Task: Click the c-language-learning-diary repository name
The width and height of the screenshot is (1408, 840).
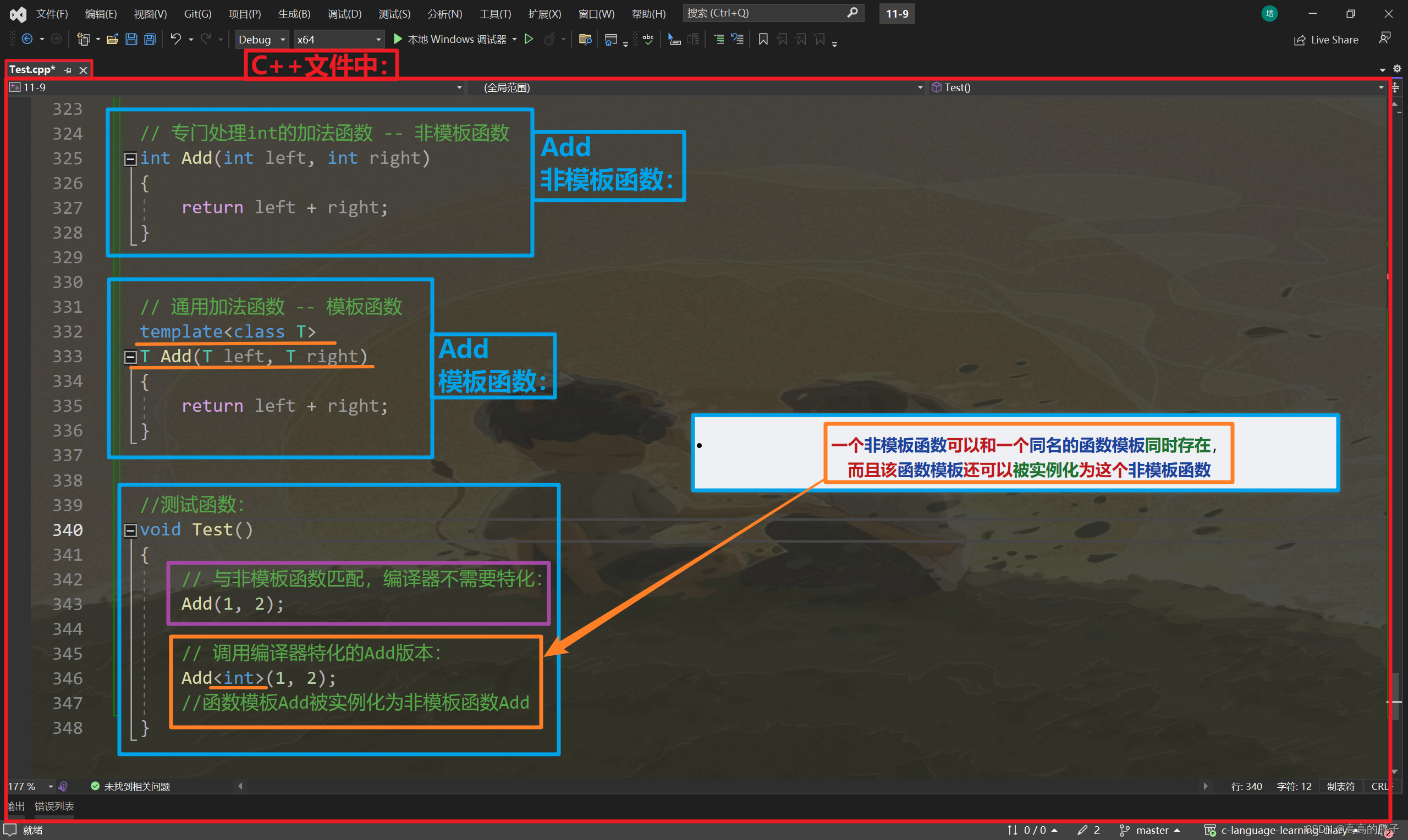Action: (x=1283, y=830)
